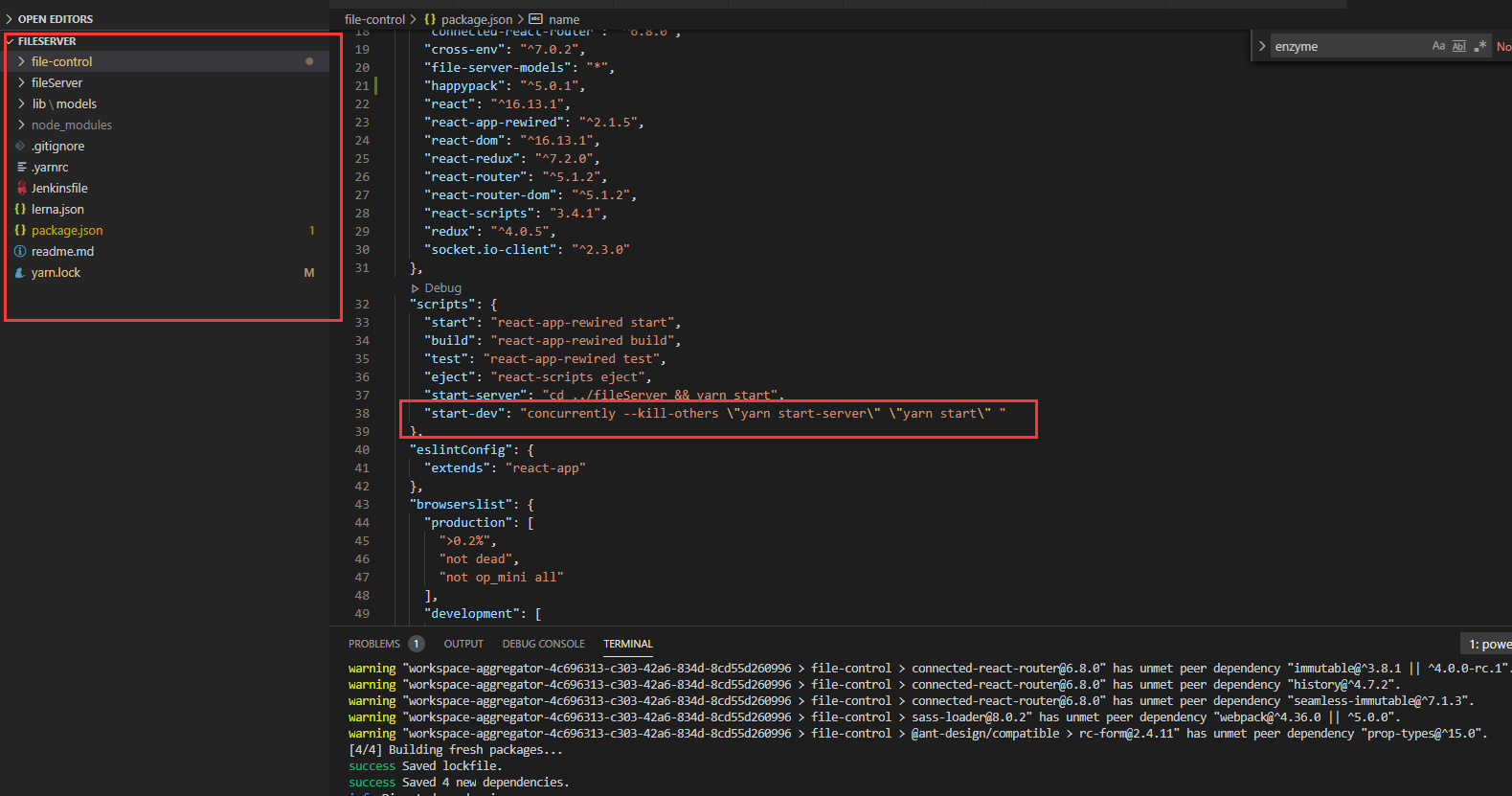Expand the replace field in find widget

coord(1262,46)
